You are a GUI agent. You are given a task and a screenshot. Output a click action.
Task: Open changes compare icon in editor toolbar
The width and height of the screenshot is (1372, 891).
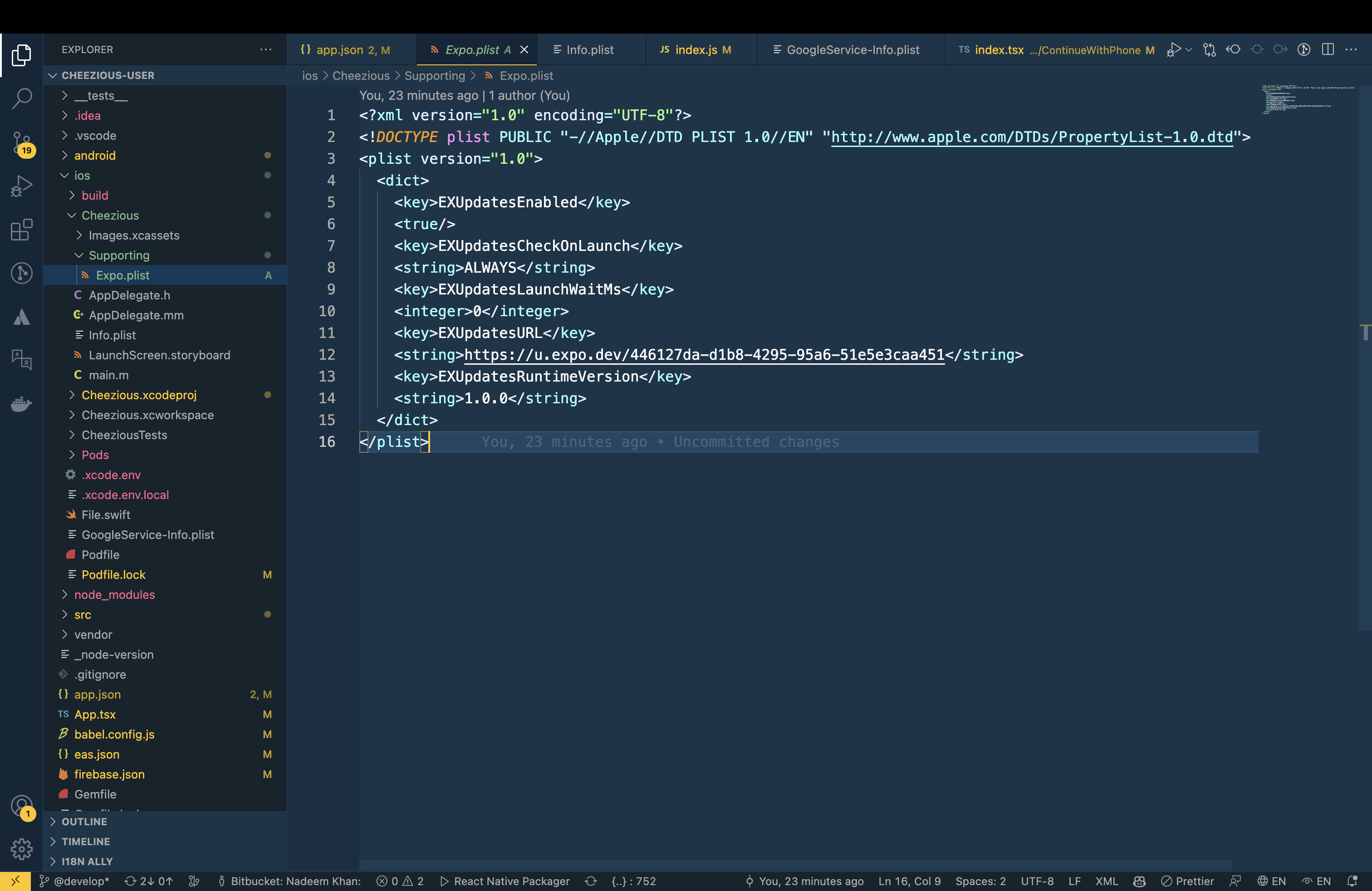1210,49
